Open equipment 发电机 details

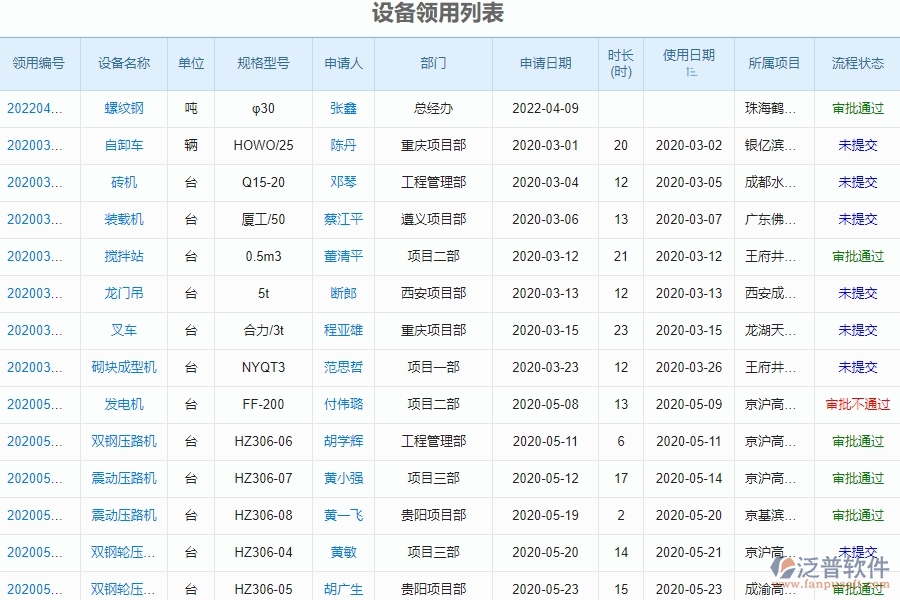pos(124,404)
